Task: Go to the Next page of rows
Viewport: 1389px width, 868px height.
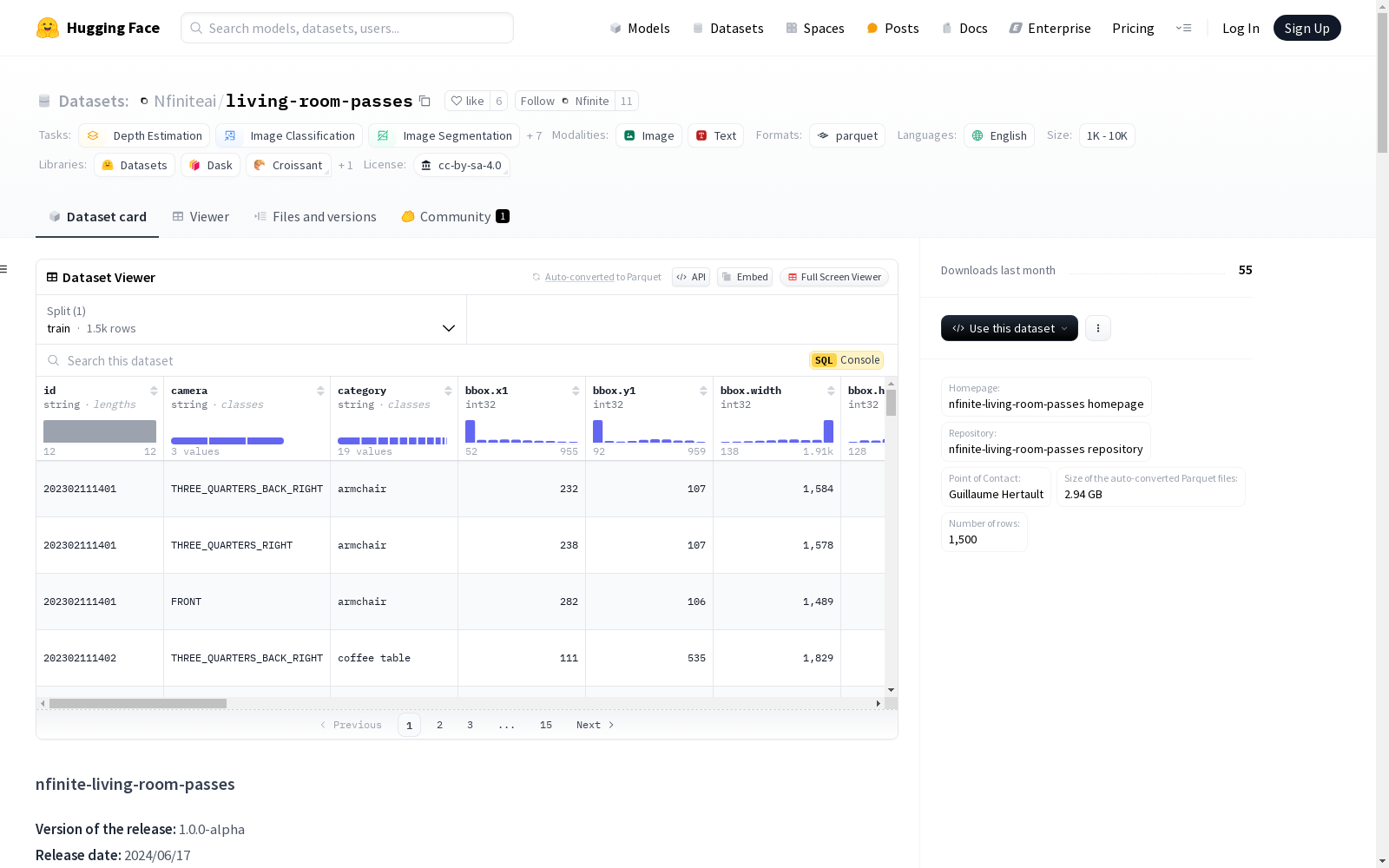Action: tap(596, 725)
